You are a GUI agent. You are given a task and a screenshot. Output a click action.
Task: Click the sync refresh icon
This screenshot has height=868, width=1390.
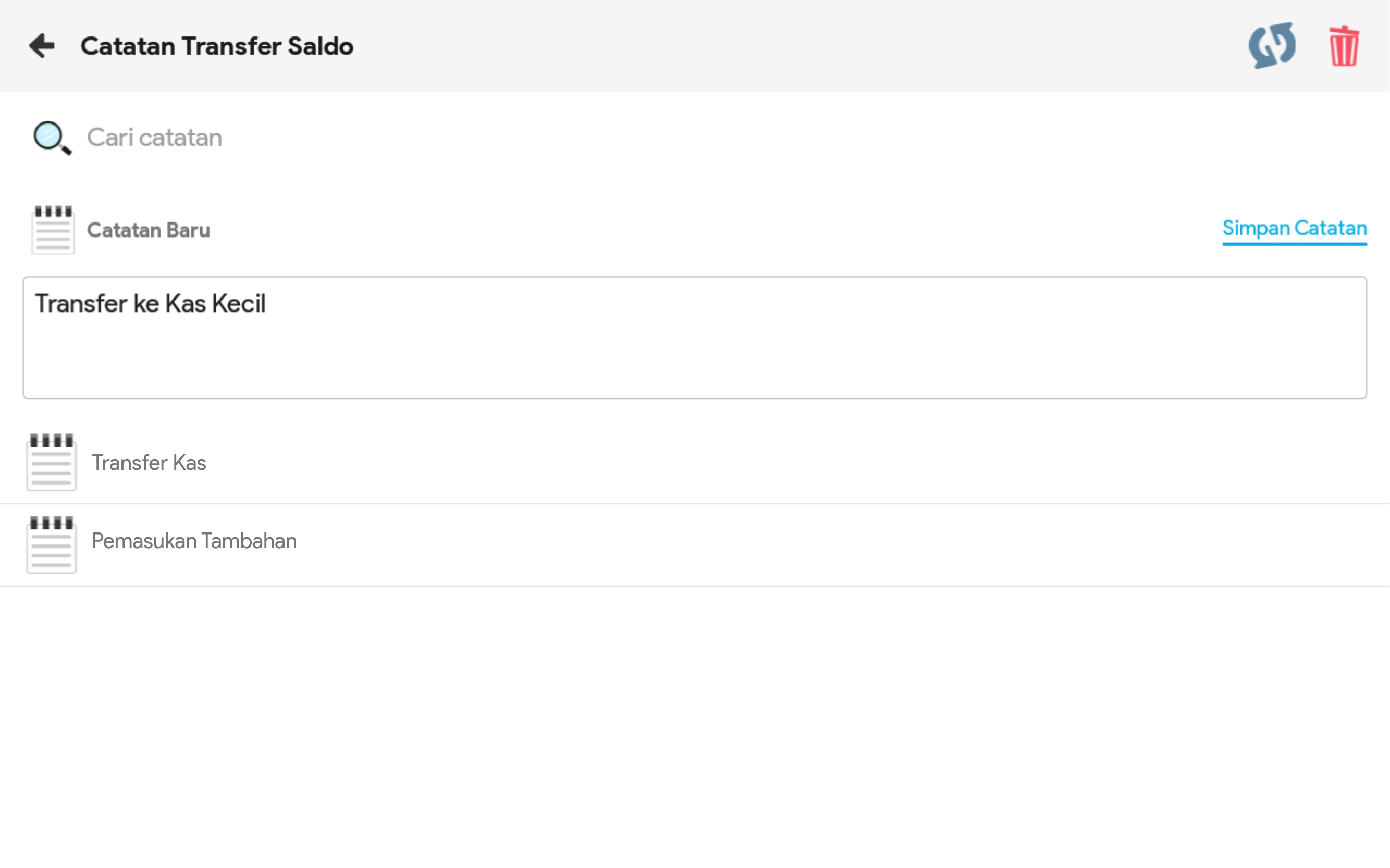tap(1271, 46)
